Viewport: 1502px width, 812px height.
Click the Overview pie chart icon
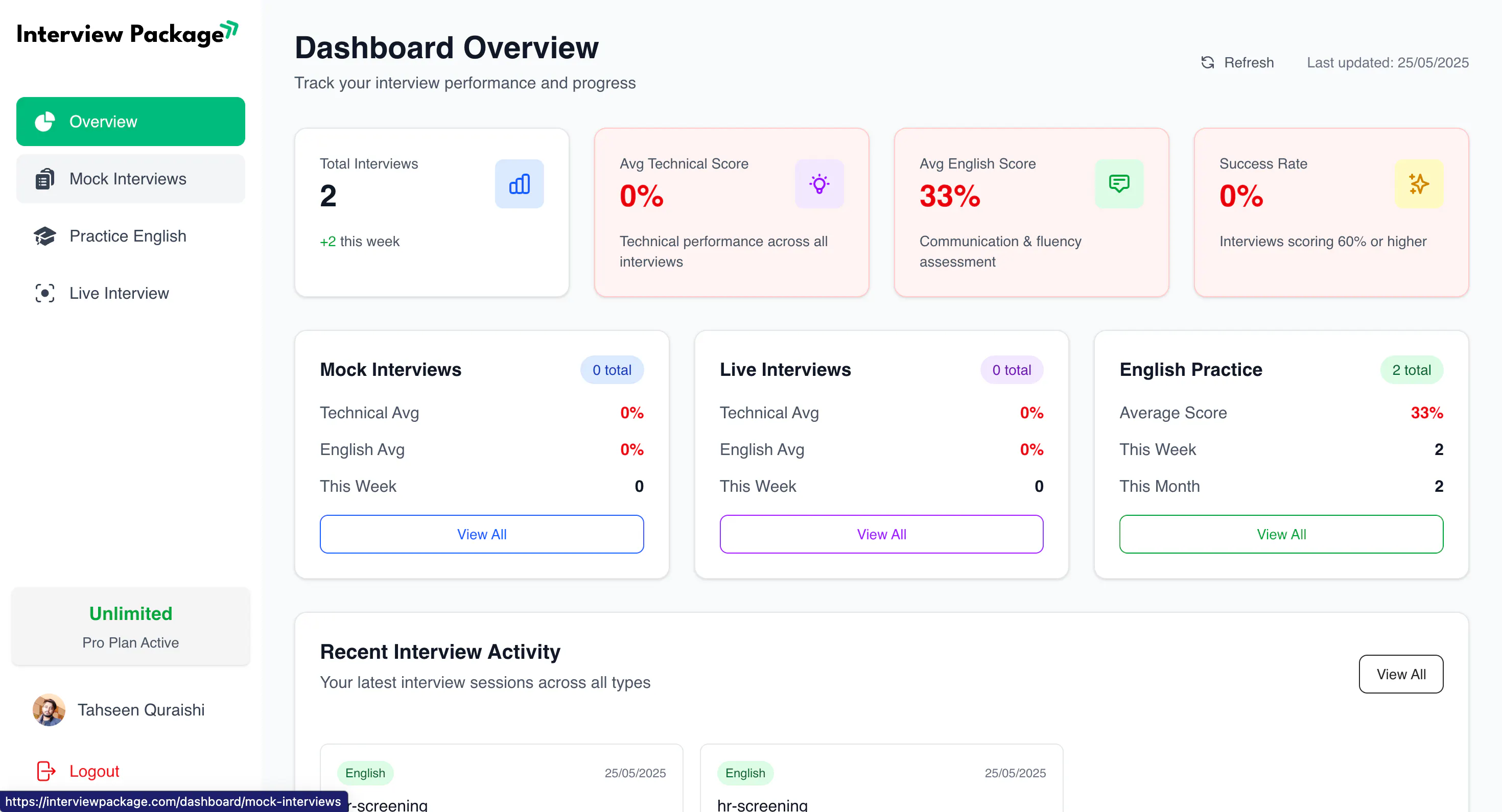pos(44,121)
